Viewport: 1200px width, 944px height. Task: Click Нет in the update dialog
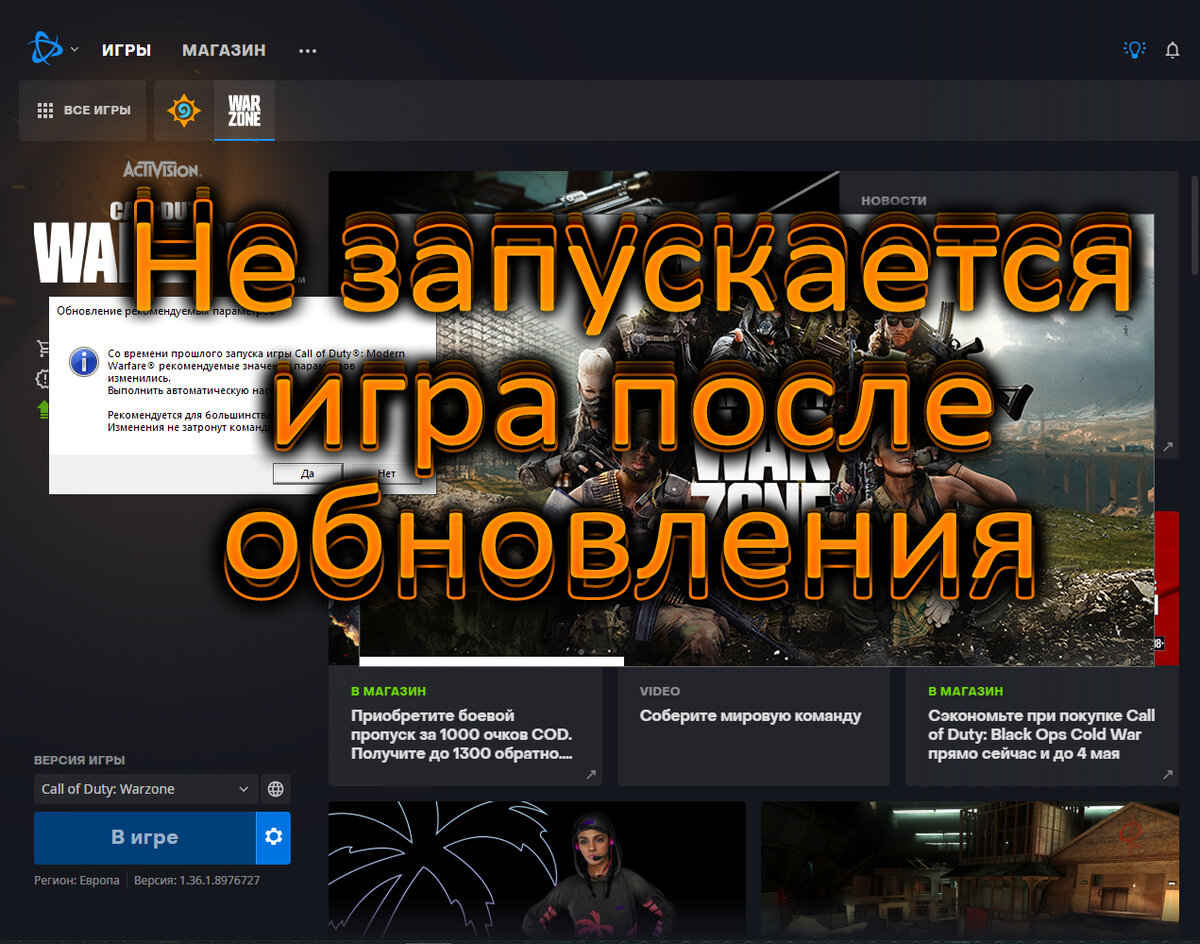point(388,473)
